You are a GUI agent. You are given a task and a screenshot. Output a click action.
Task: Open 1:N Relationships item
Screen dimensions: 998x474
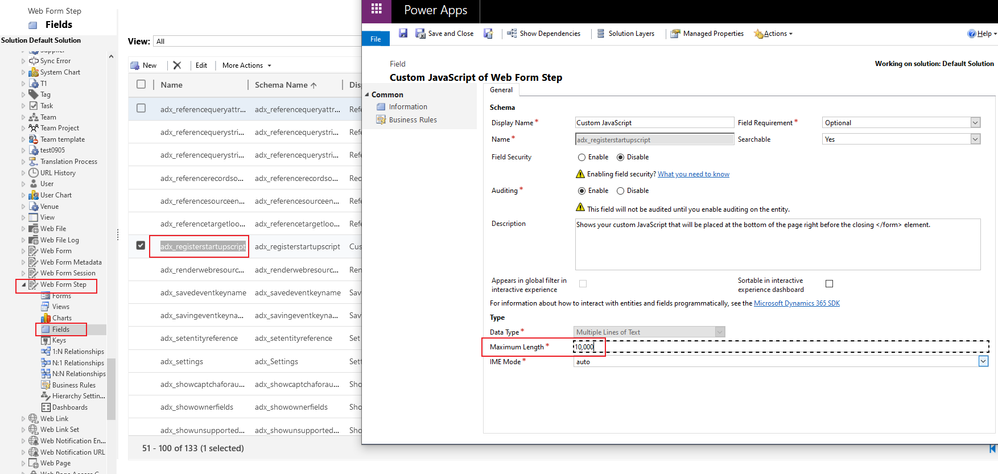click(72, 351)
